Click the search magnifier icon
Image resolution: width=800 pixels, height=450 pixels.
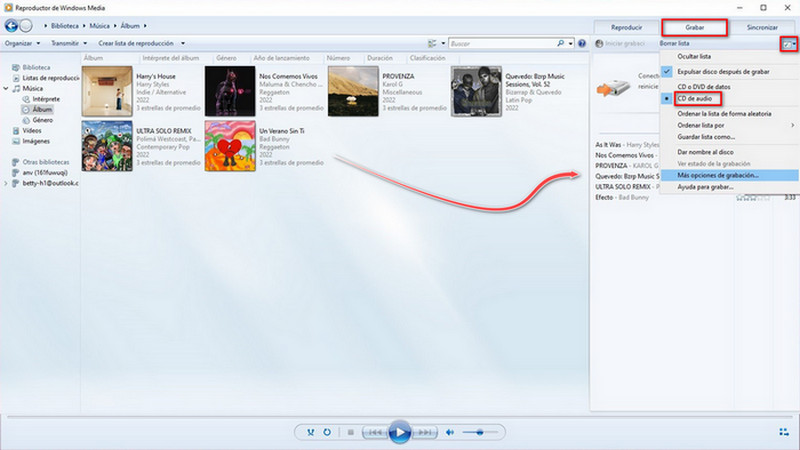coord(560,43)
